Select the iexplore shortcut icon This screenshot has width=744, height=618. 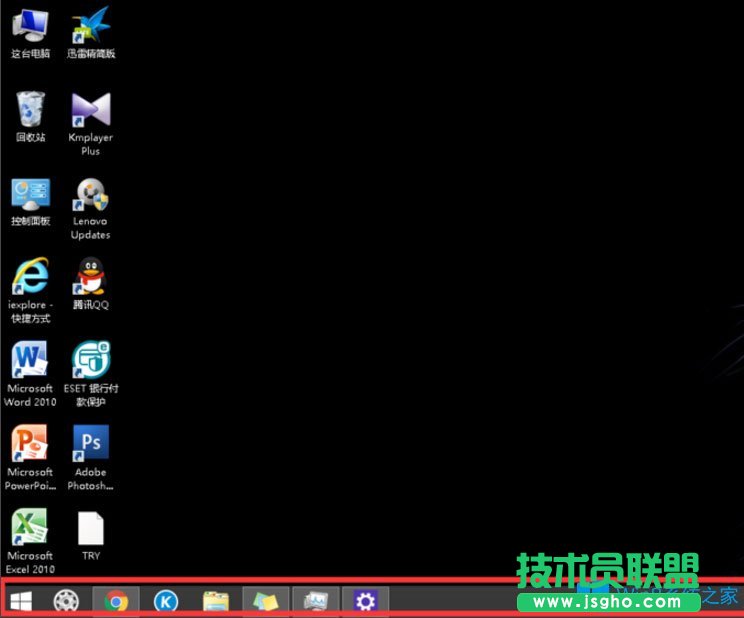point(30,276)
